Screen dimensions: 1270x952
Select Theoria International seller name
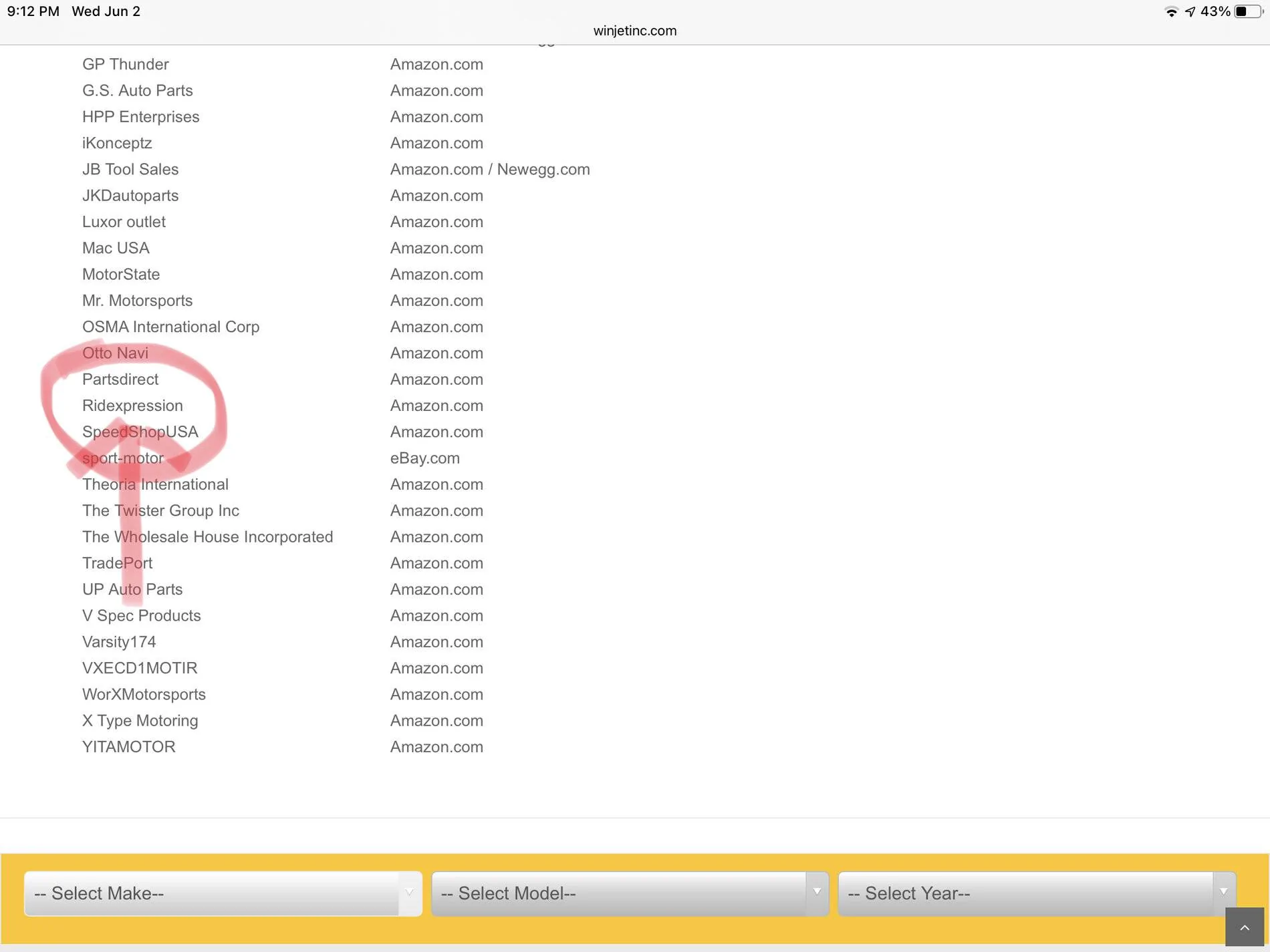(155, 484)
